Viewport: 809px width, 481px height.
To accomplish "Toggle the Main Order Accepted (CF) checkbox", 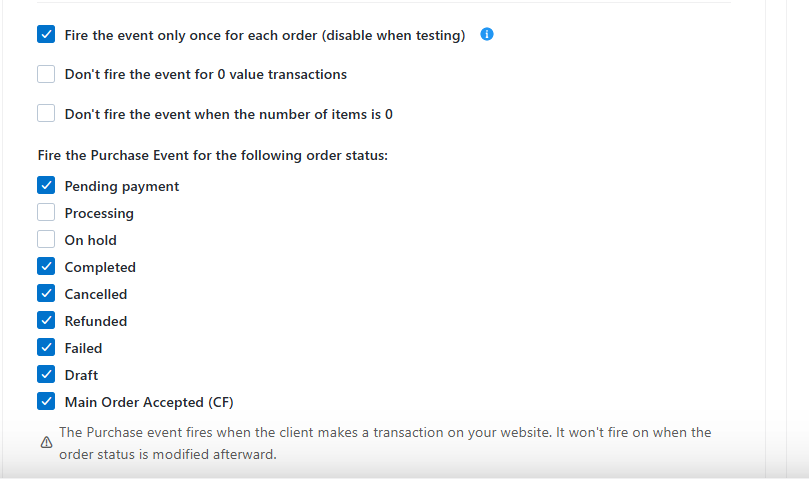I will (46, 402).
